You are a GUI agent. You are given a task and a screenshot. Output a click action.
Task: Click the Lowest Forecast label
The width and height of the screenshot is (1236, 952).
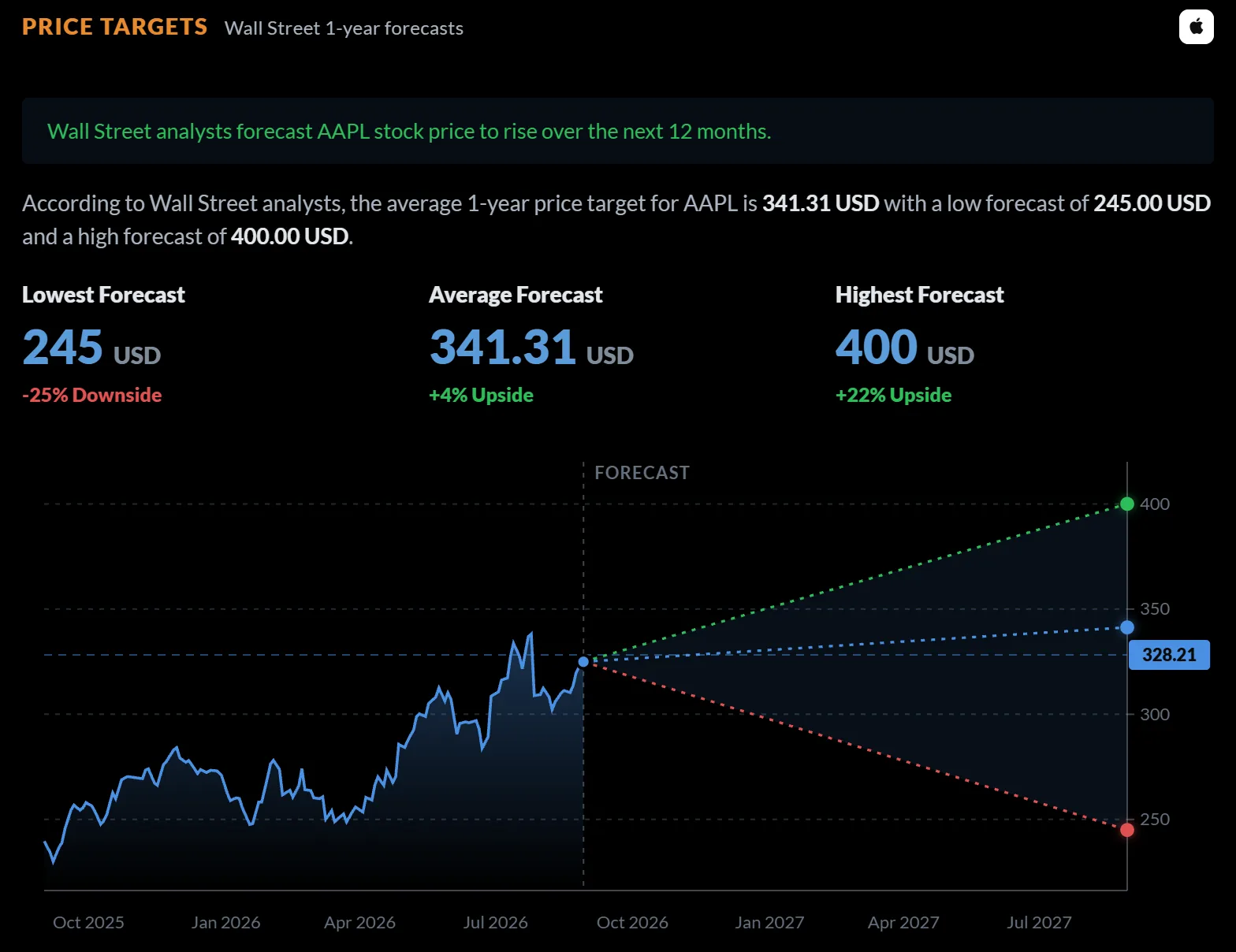pos(103,295)
